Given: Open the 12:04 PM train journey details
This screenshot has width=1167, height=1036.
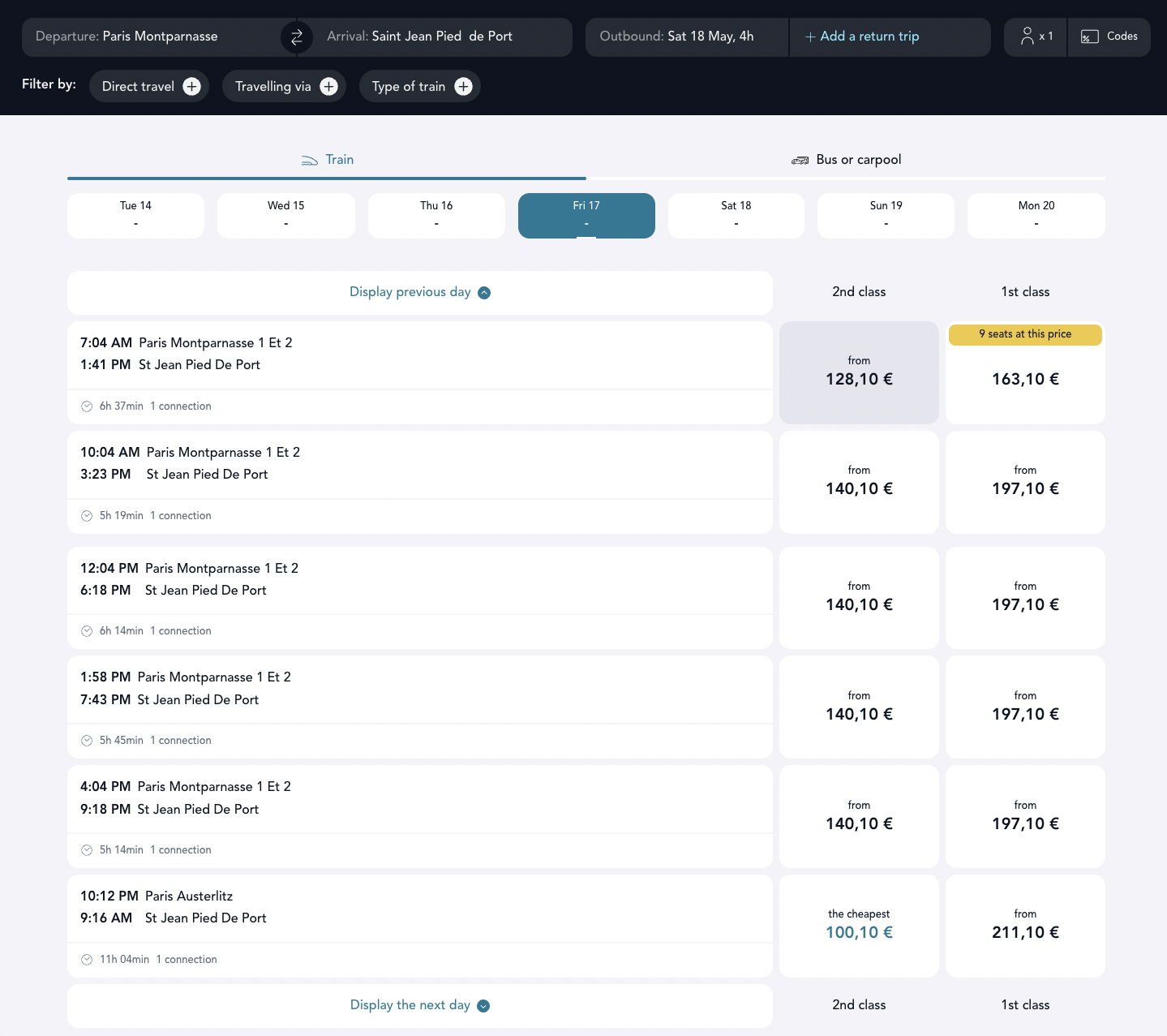Looking at the screenshot, I should click(420, 598).
